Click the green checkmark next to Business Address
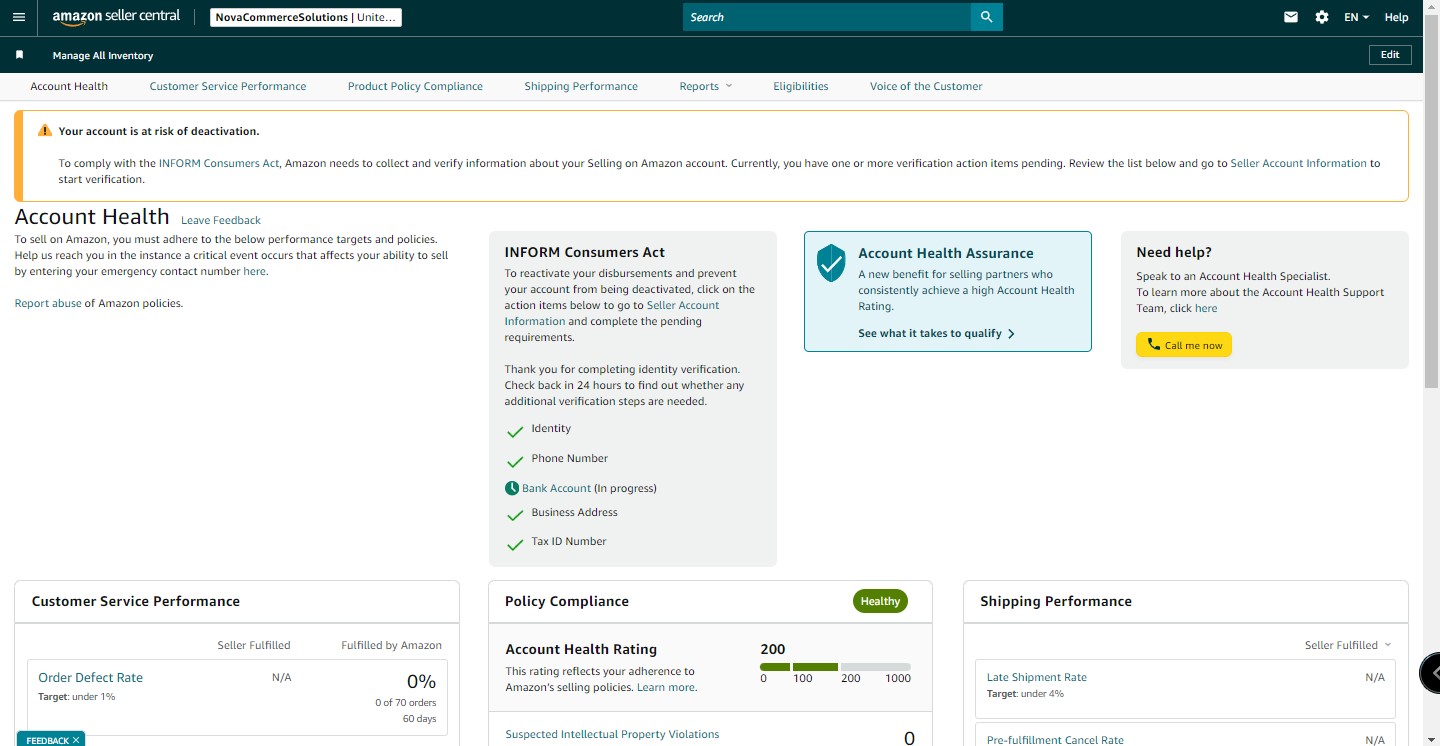This screenshot has width=1440, height=746. click(x=515, y=516)
